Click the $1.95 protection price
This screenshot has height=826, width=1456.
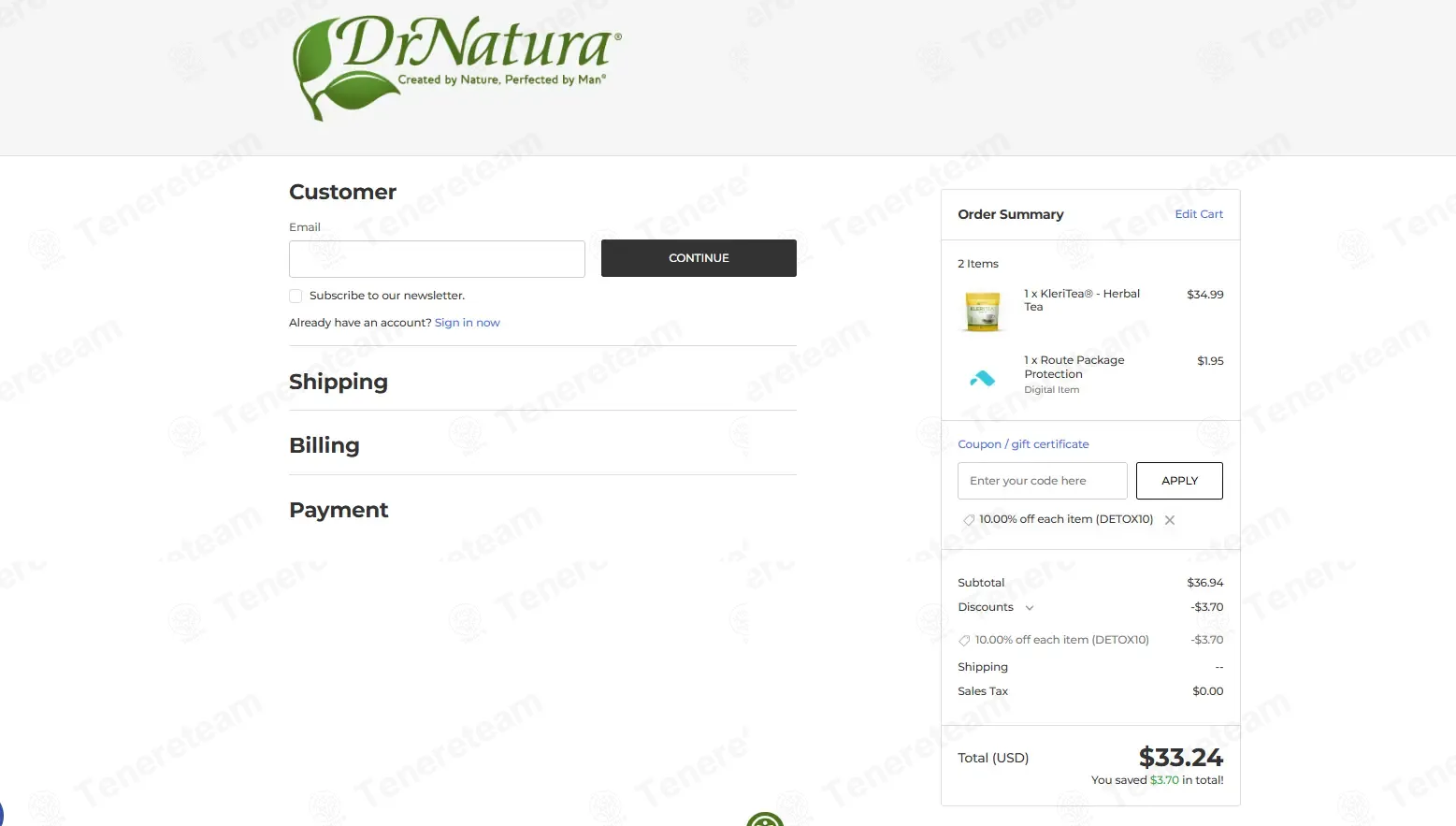coord(1210,361)
